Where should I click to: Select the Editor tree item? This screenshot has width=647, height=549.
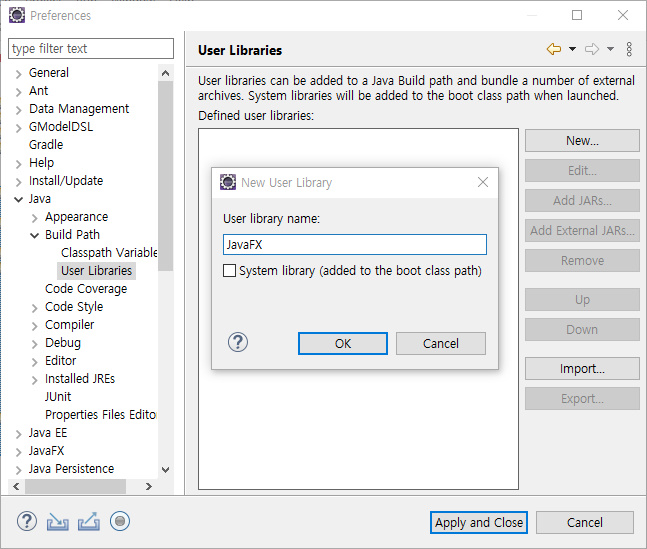click(x=61, y=361)
